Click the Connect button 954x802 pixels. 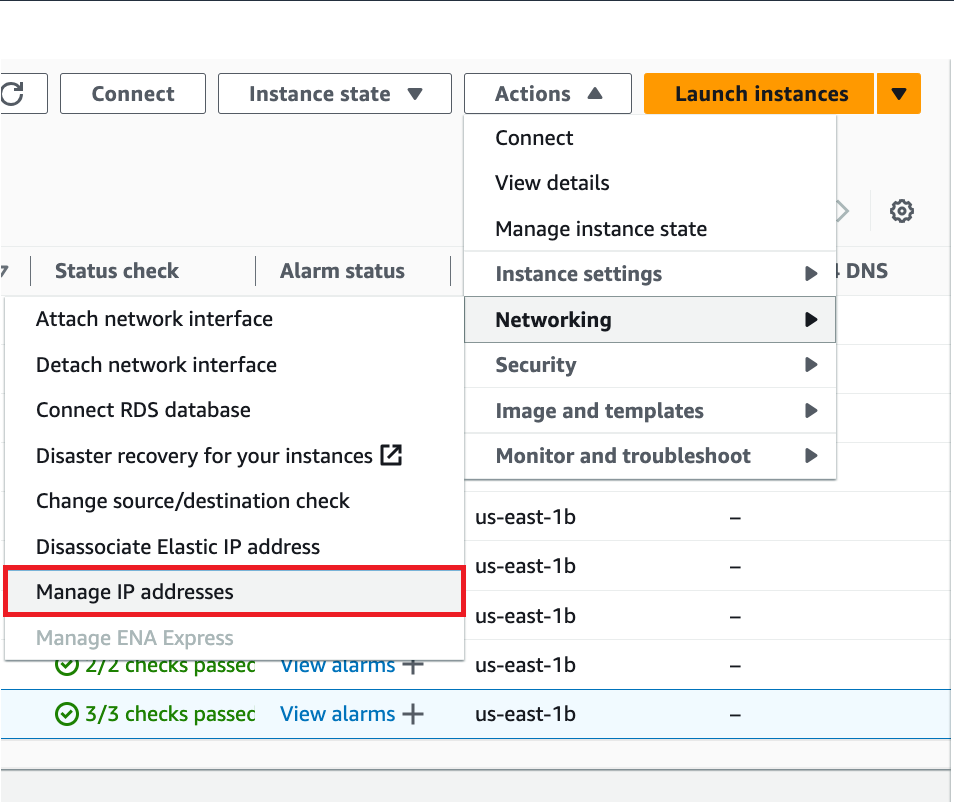[133, 94]
